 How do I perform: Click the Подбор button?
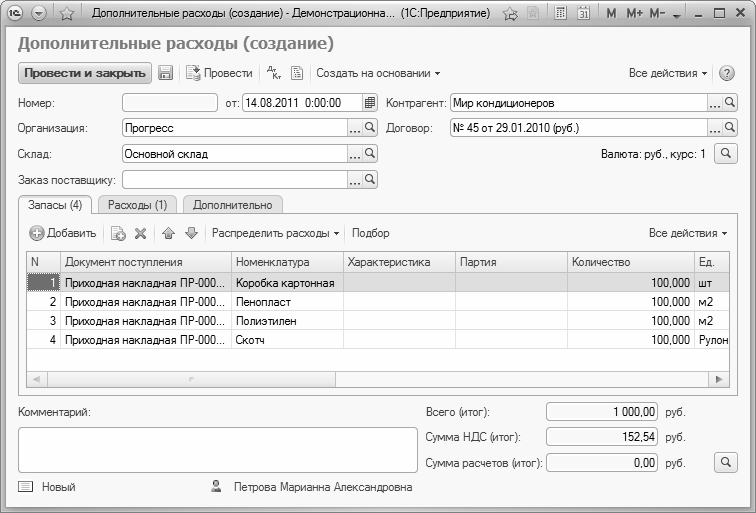coord(370,233)
